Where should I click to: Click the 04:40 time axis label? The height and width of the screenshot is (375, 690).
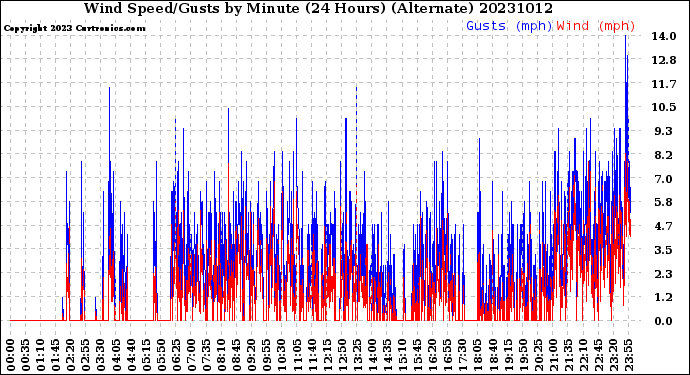point(131,355)
